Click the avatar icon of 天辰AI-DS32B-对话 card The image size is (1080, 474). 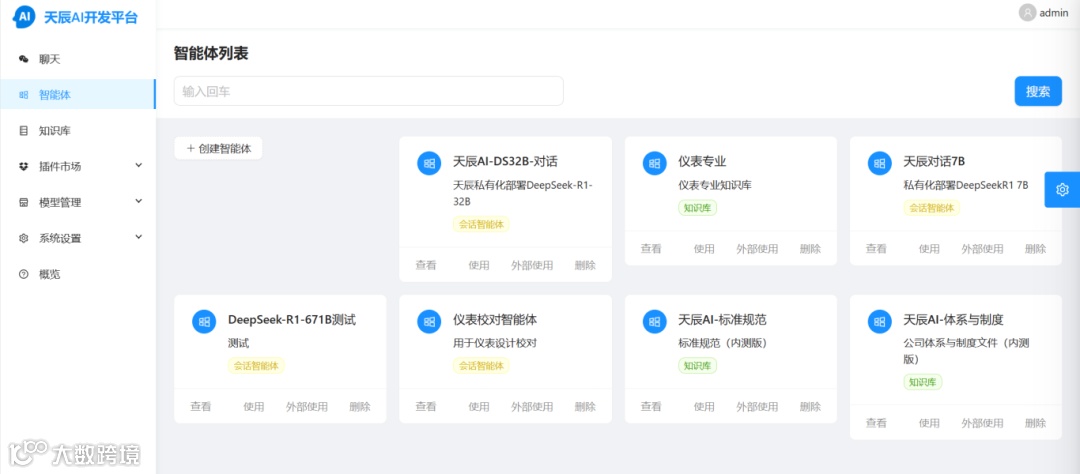point(429,163)
